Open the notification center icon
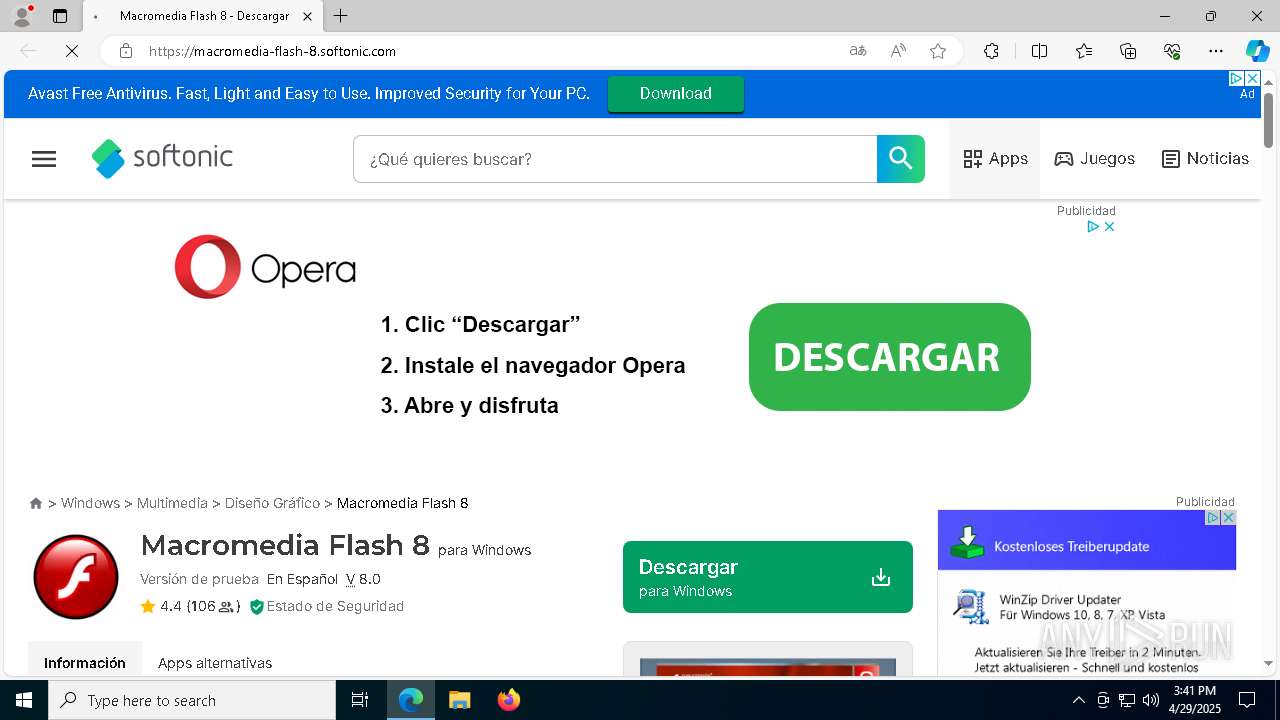Image resolution: width=1280 pixels, height=720 pixels. [1247, 700]
